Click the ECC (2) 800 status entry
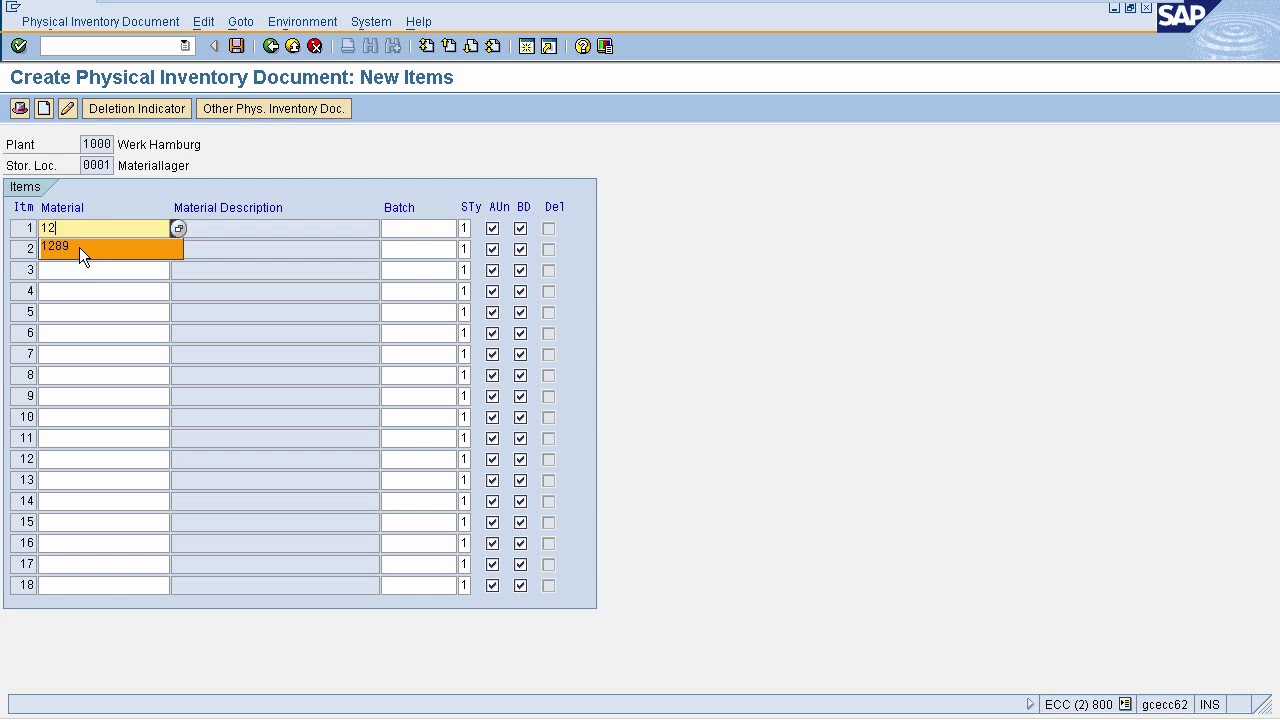This screenshot has width=1280, height=720. click(1078, 705)
